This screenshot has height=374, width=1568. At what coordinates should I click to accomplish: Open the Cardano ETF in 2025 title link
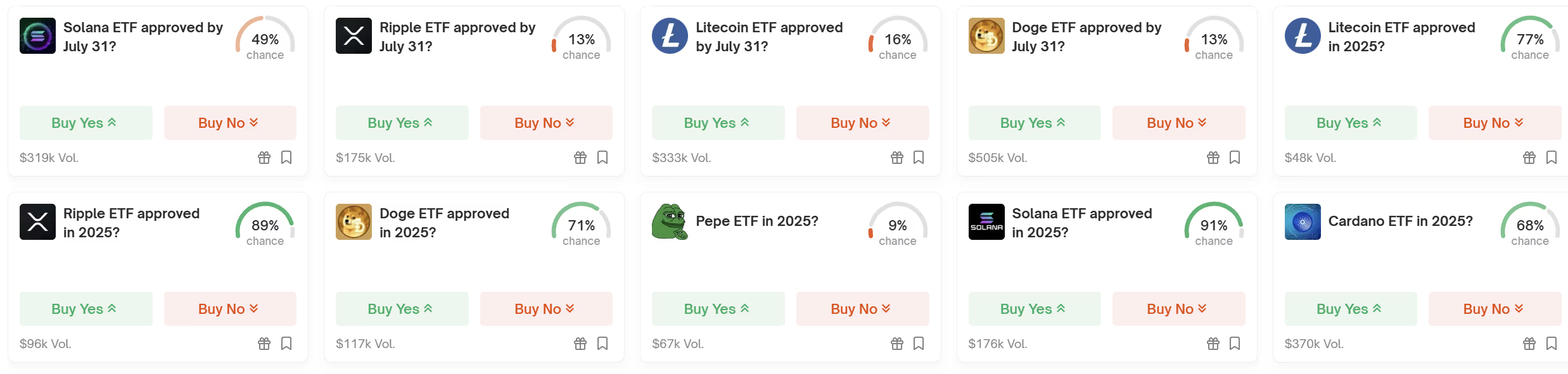1400,221
